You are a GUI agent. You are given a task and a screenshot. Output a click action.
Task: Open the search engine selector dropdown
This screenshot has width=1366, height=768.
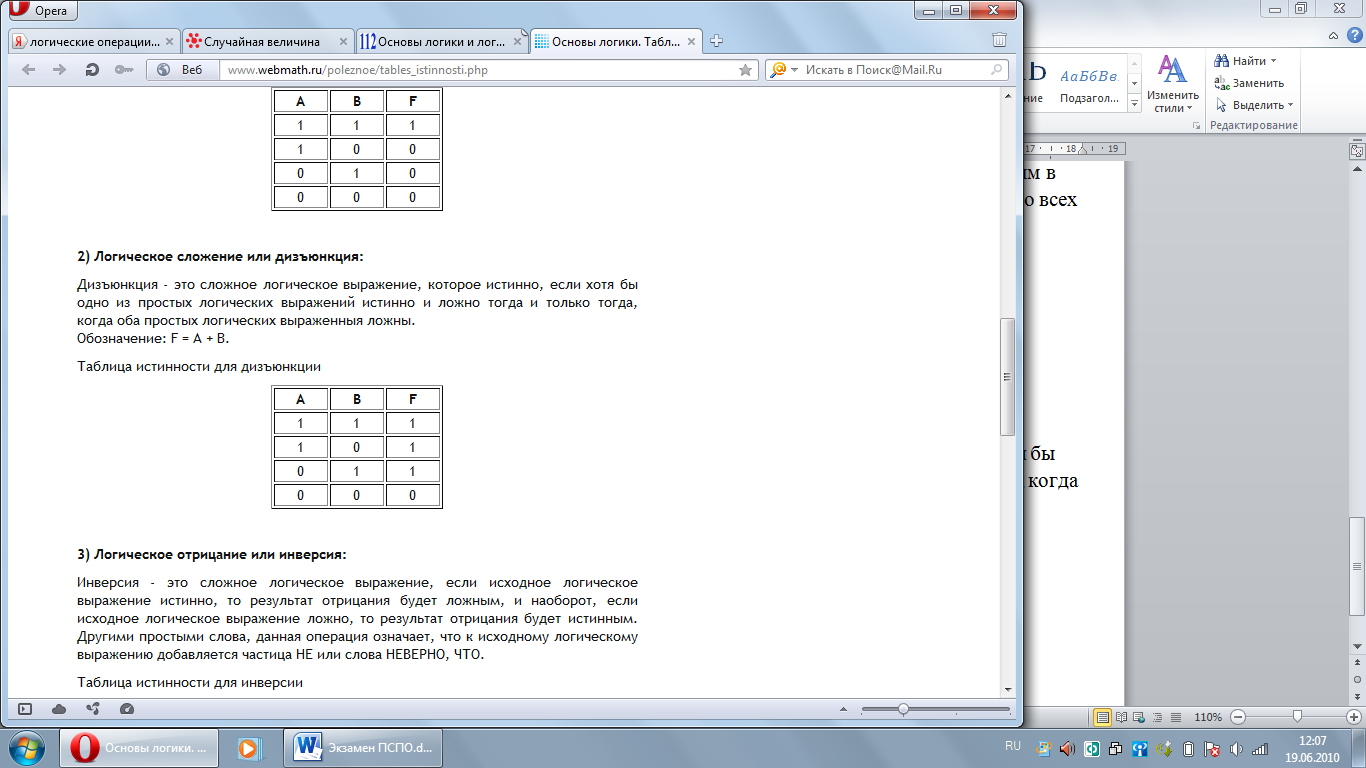(785, 70)
